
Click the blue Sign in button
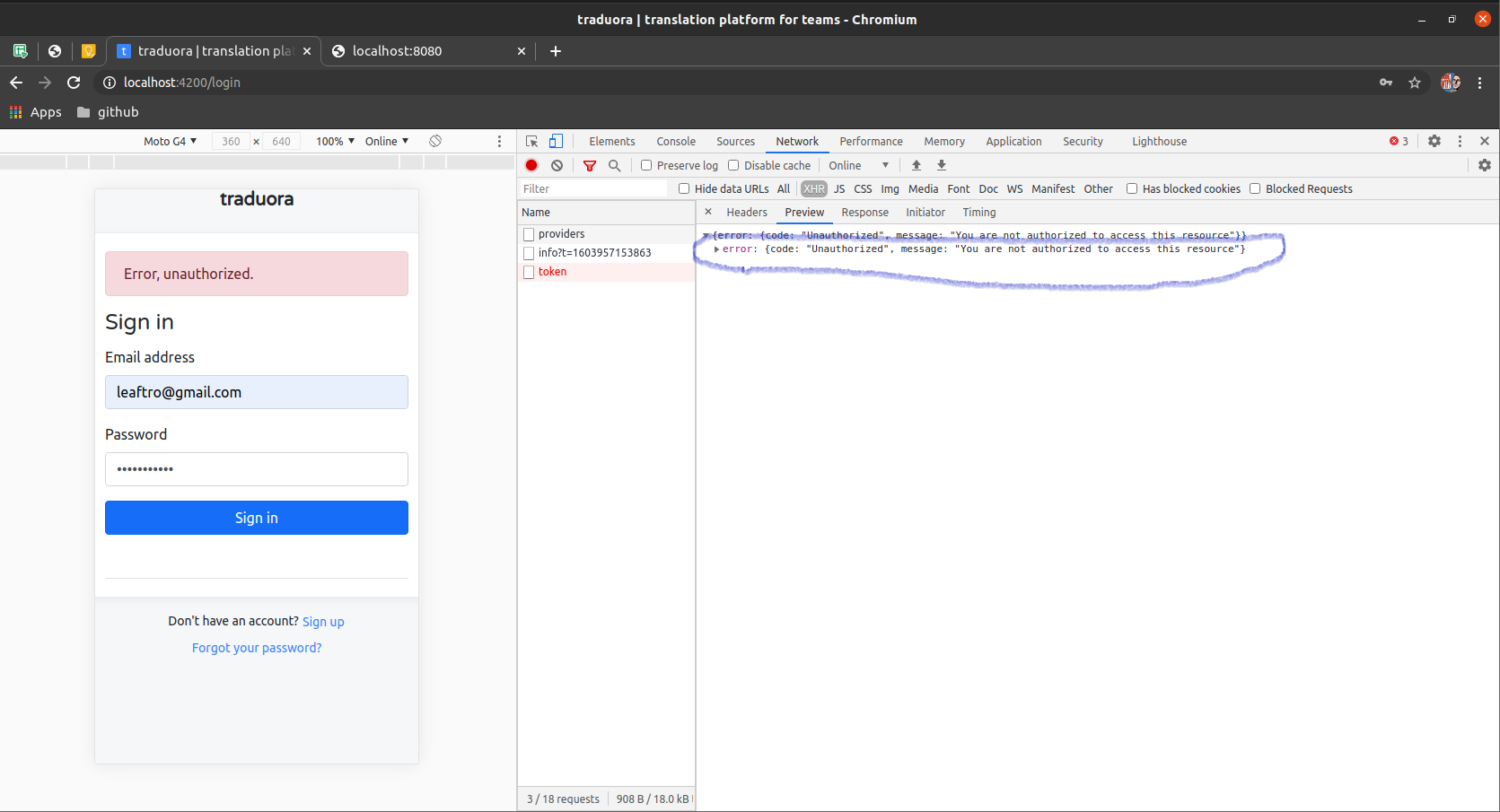coord(257,518)
